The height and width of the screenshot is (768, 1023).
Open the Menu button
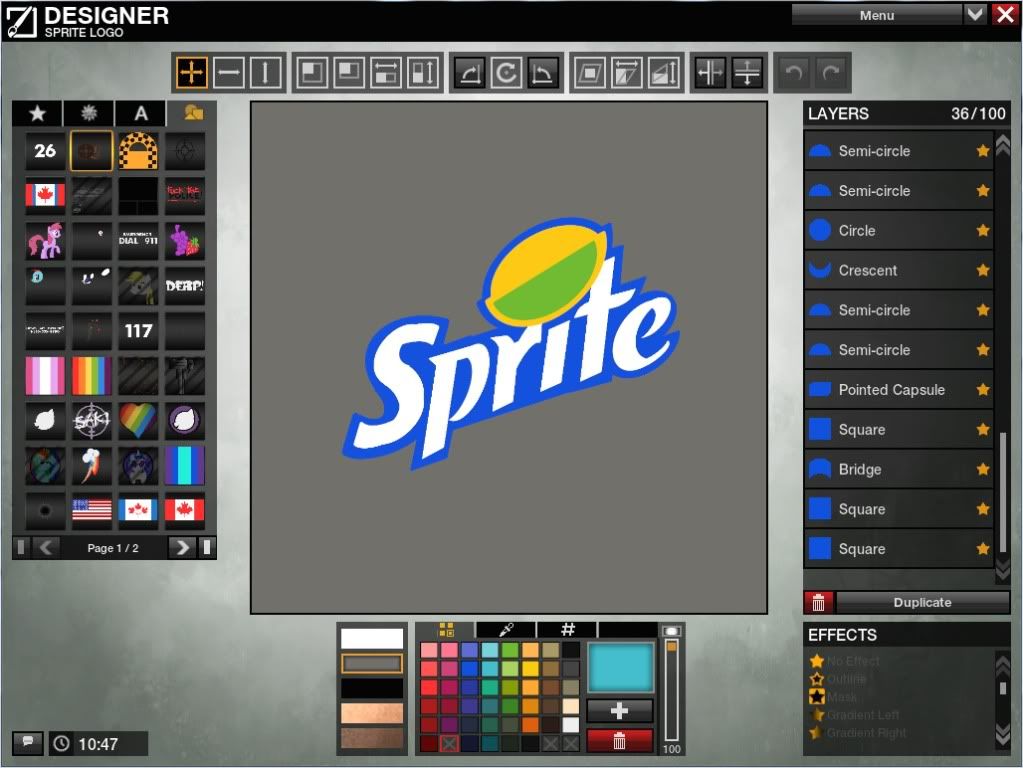(877, 15)
